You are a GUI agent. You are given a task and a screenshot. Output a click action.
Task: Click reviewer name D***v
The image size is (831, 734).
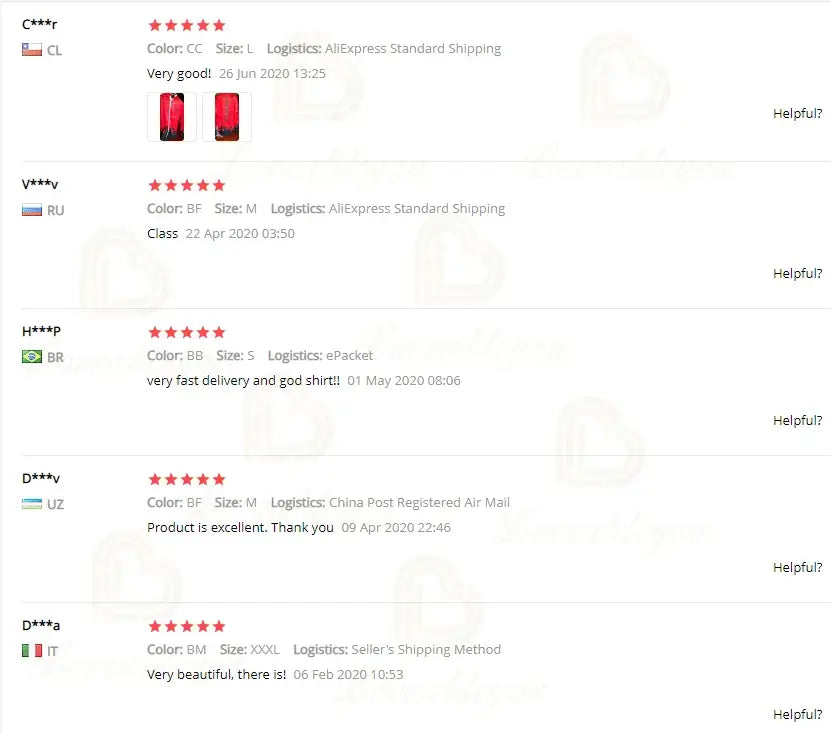point(41,478)
